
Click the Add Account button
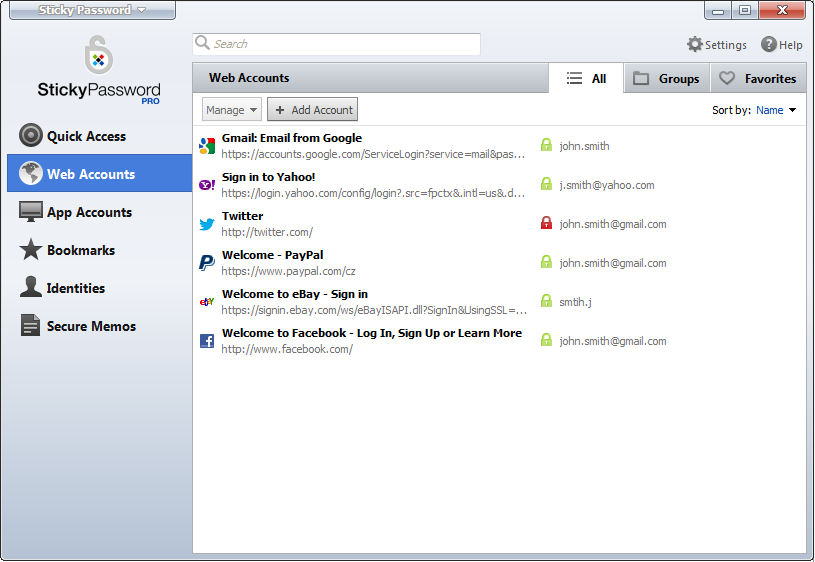[x=312, y=110]
